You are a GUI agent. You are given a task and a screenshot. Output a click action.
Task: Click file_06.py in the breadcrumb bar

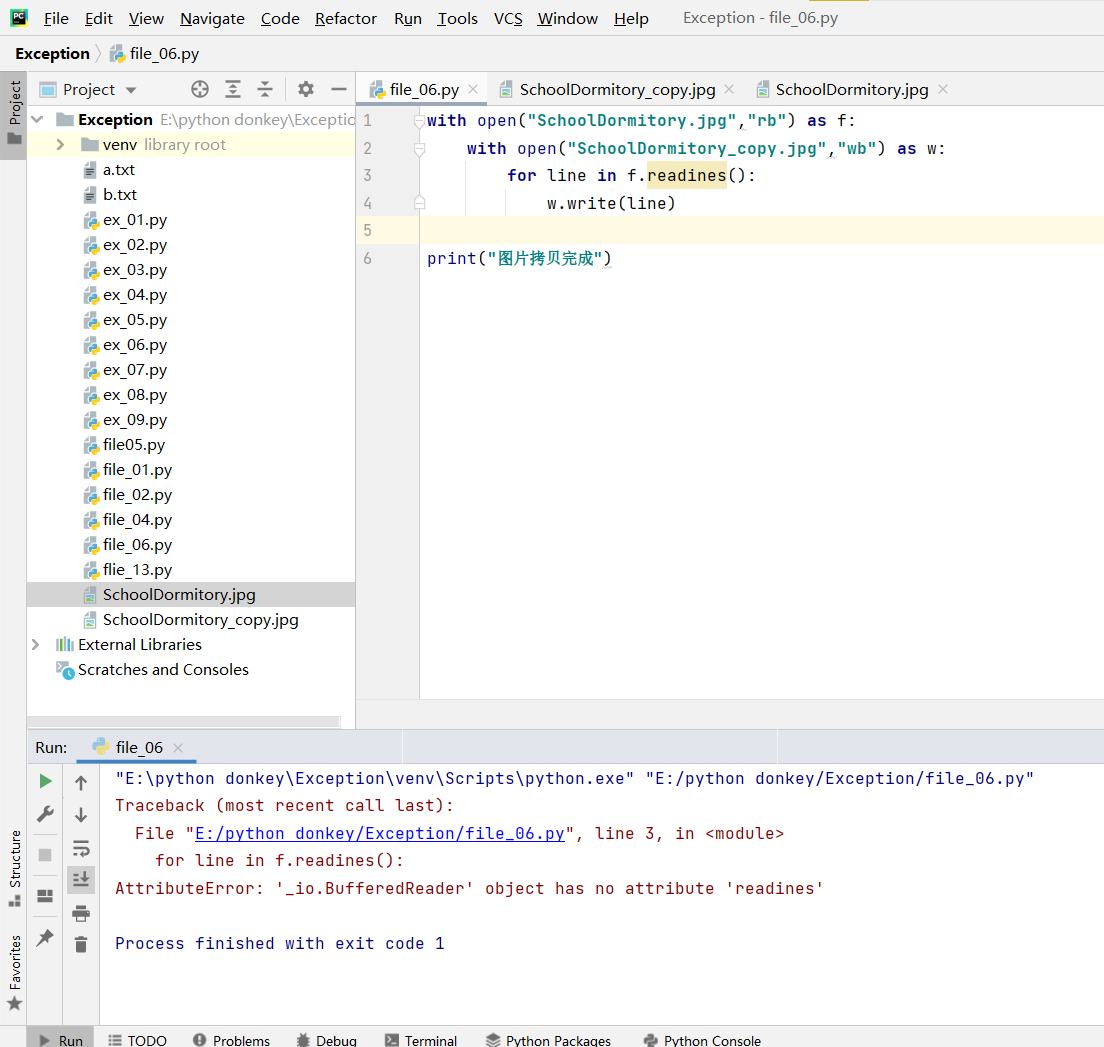point(156,54)
